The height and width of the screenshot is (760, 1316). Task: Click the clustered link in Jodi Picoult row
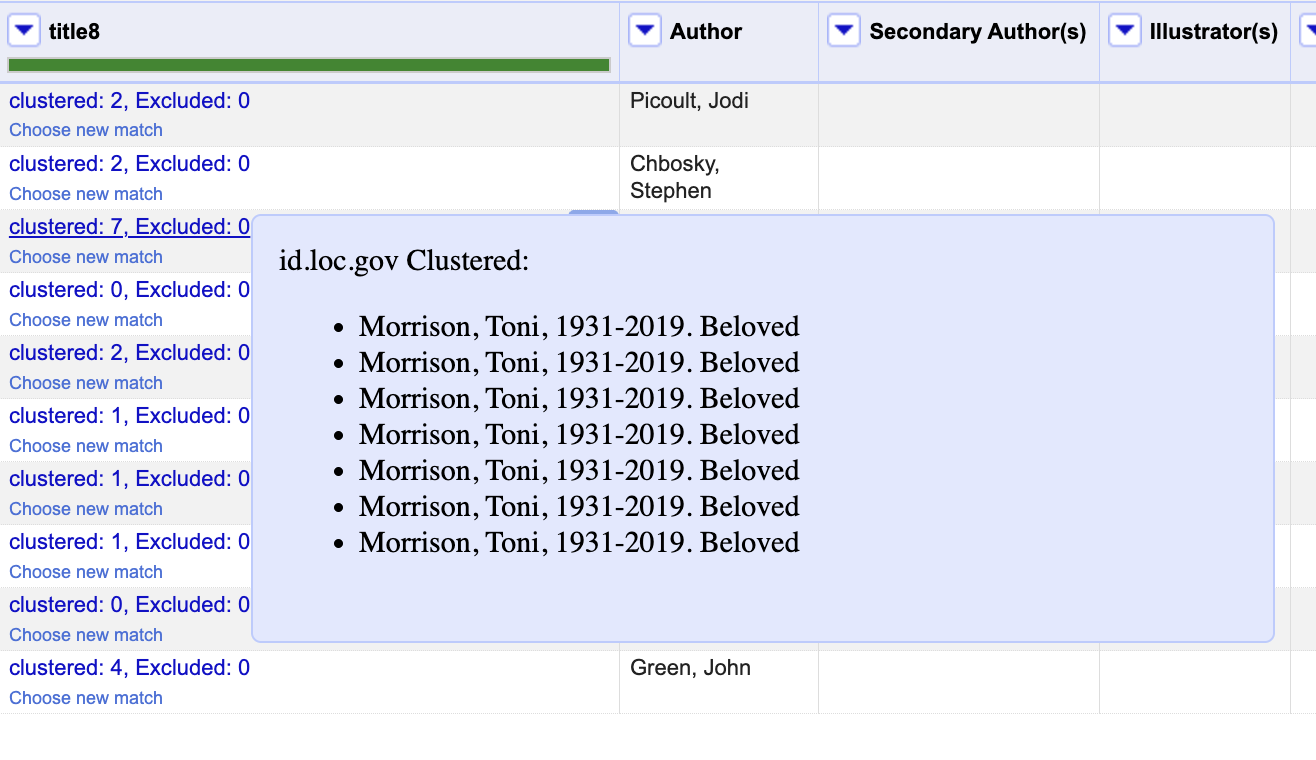[x=129, y=101]
